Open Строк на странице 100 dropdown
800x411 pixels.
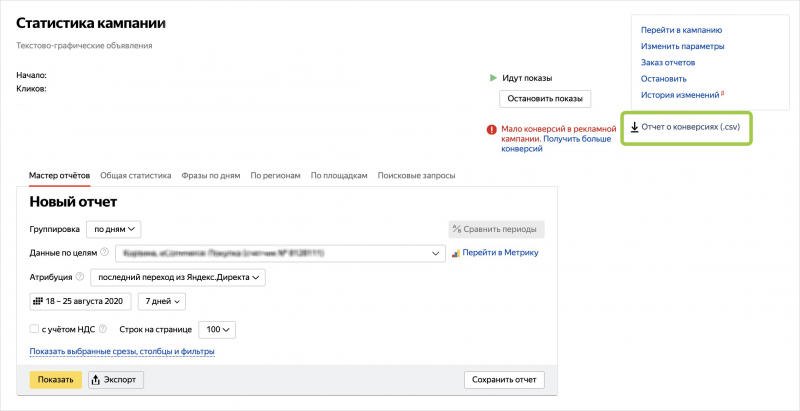coord(218,328)
